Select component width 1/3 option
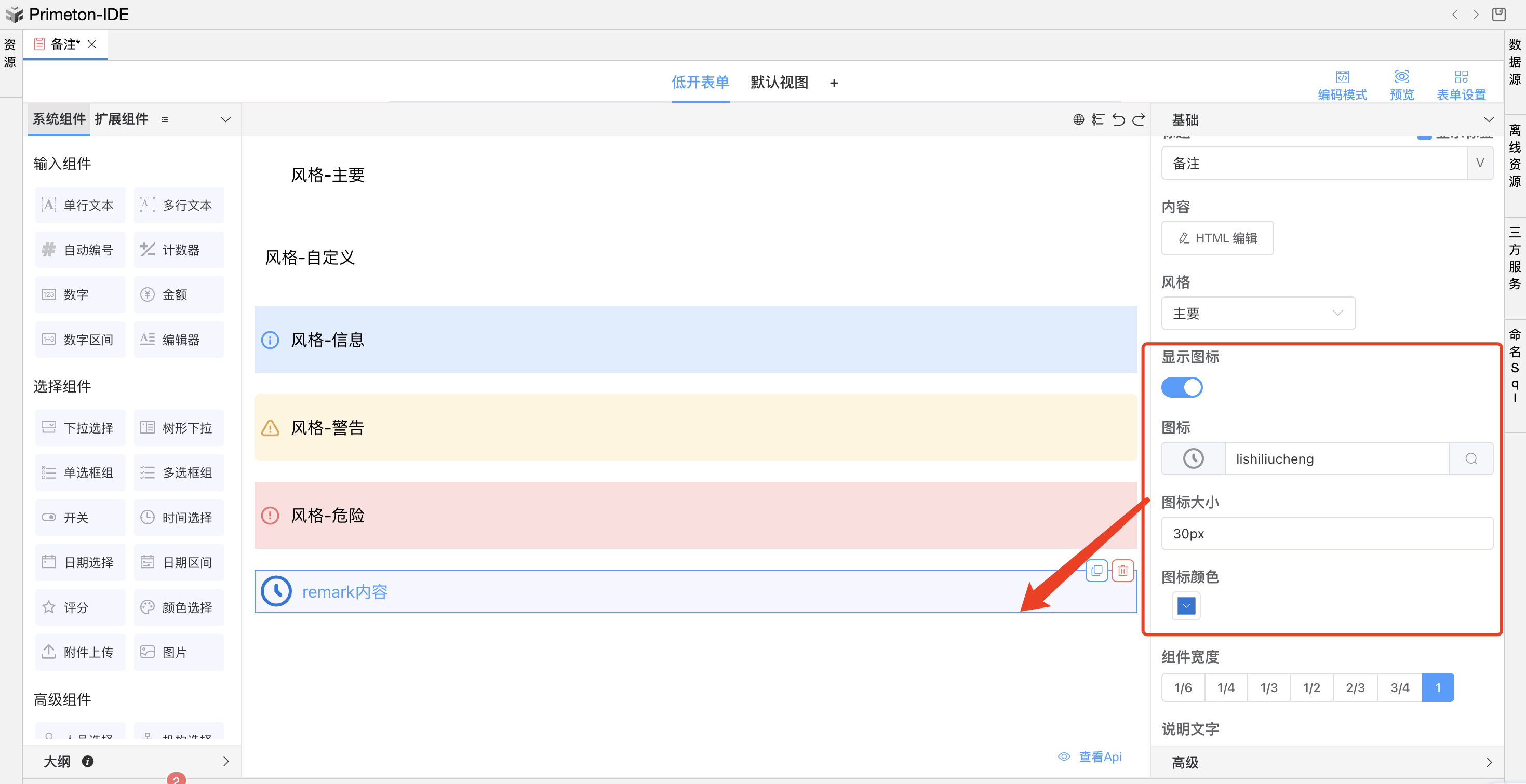 (x=1268, y=687)
